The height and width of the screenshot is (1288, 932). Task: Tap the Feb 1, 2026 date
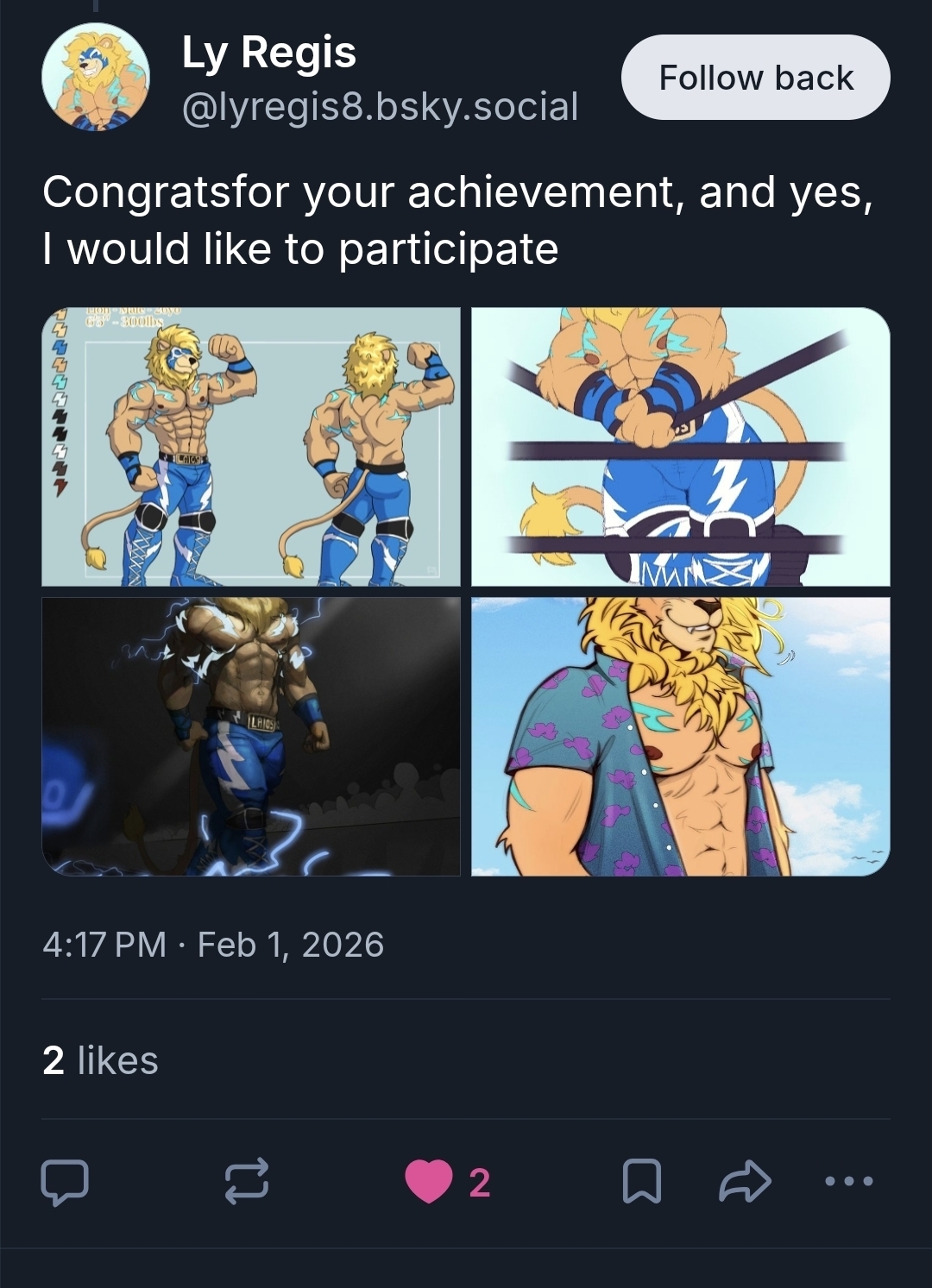(x=291, y=945)
